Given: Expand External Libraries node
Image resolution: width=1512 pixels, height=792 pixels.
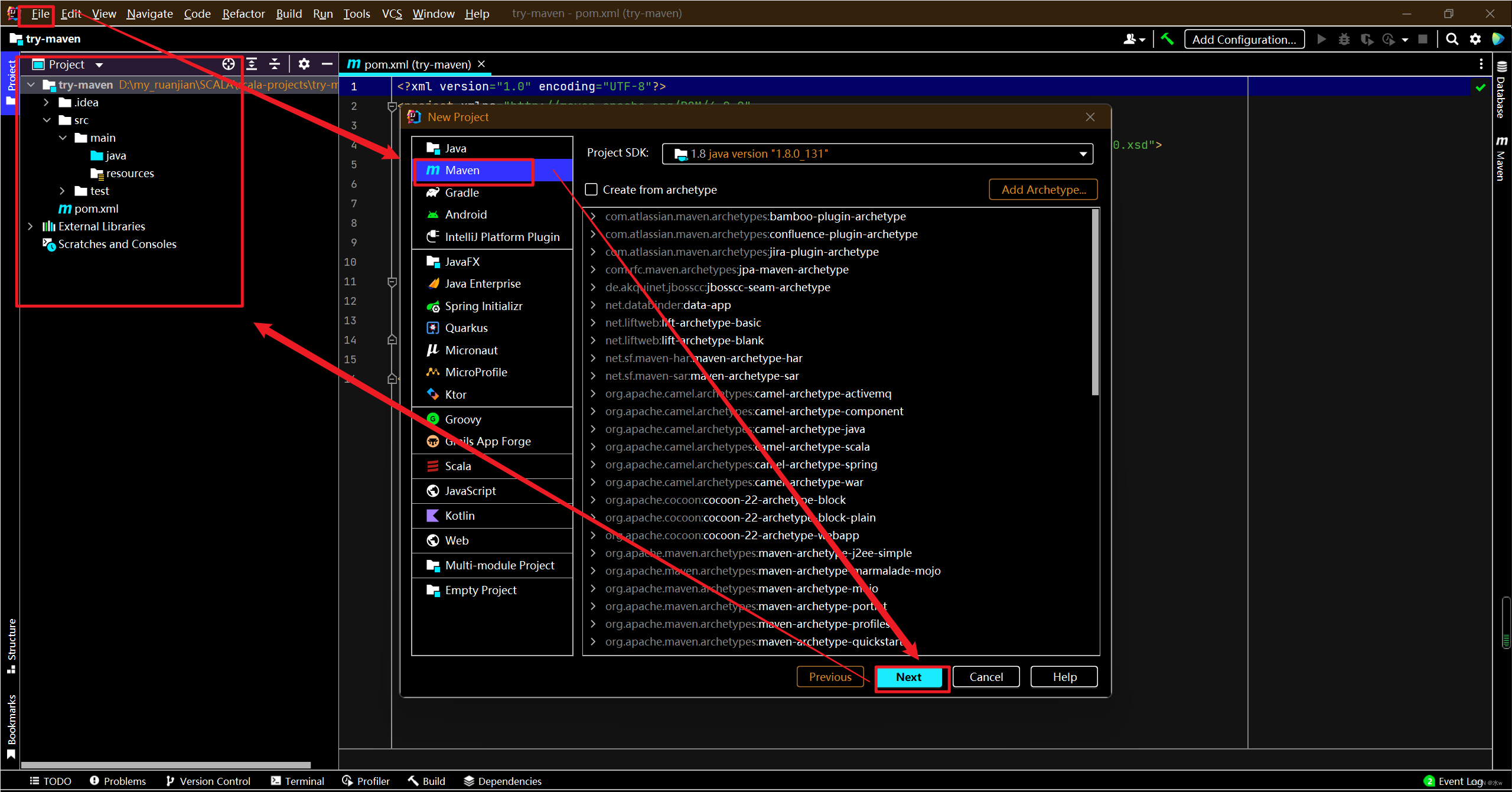Looking at the screenshot, I should pos(31,226).
